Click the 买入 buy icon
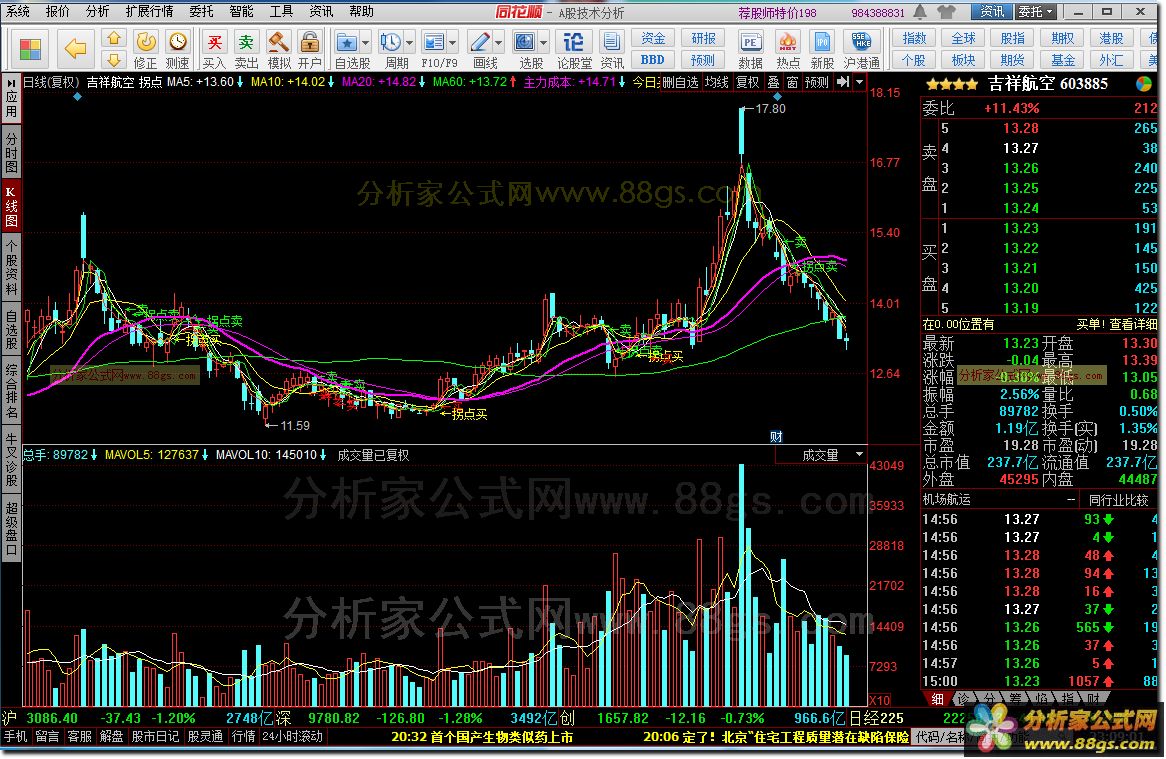1166x759 pixels. pyautogui.click(x=214, y=49)
